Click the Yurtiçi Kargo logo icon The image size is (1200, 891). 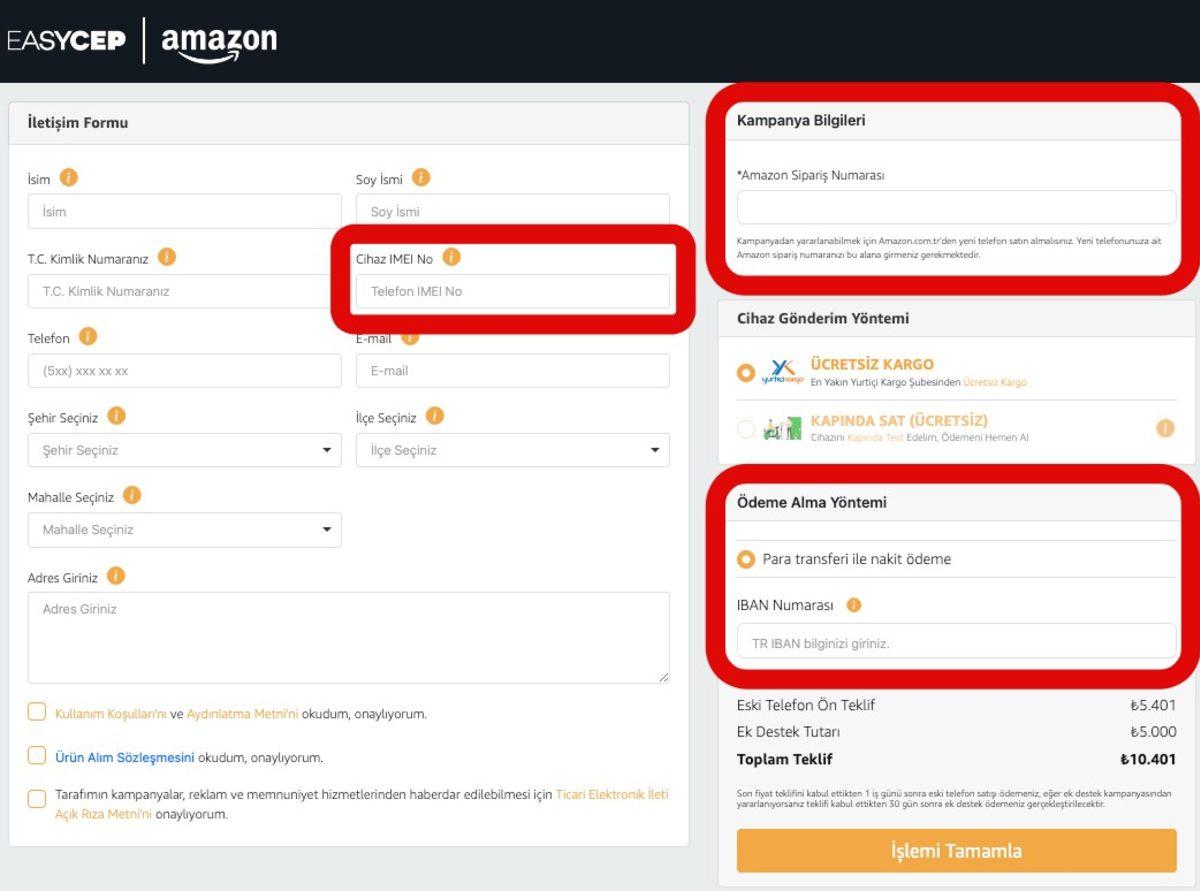[777, 370]
